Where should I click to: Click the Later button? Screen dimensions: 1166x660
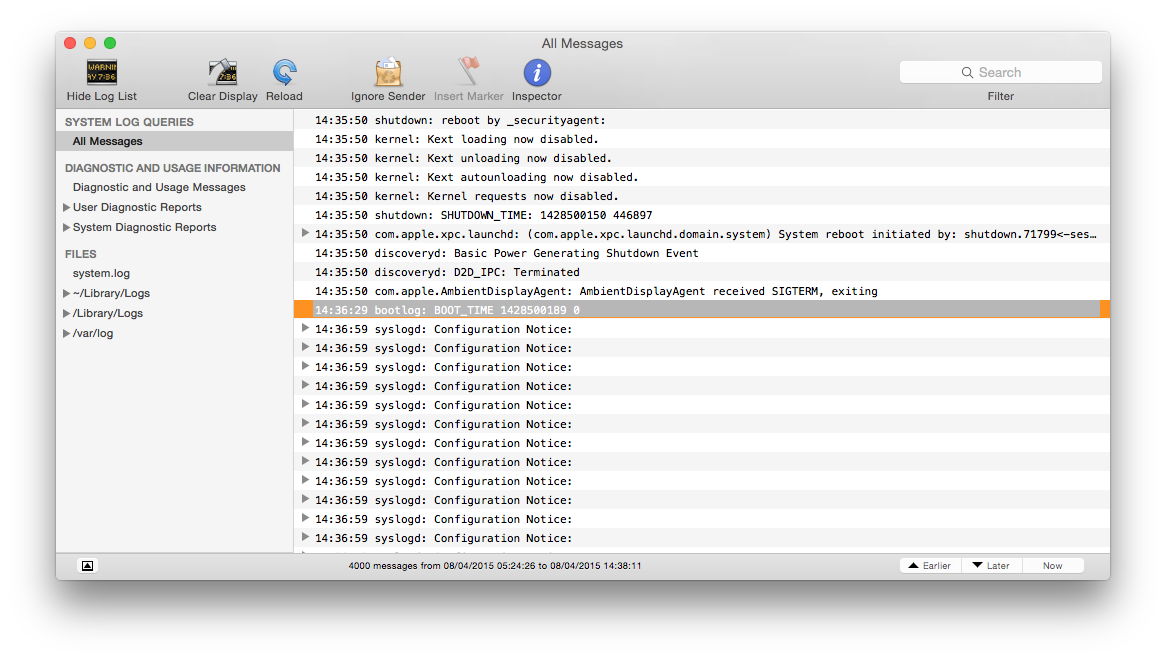coord(991,566)
